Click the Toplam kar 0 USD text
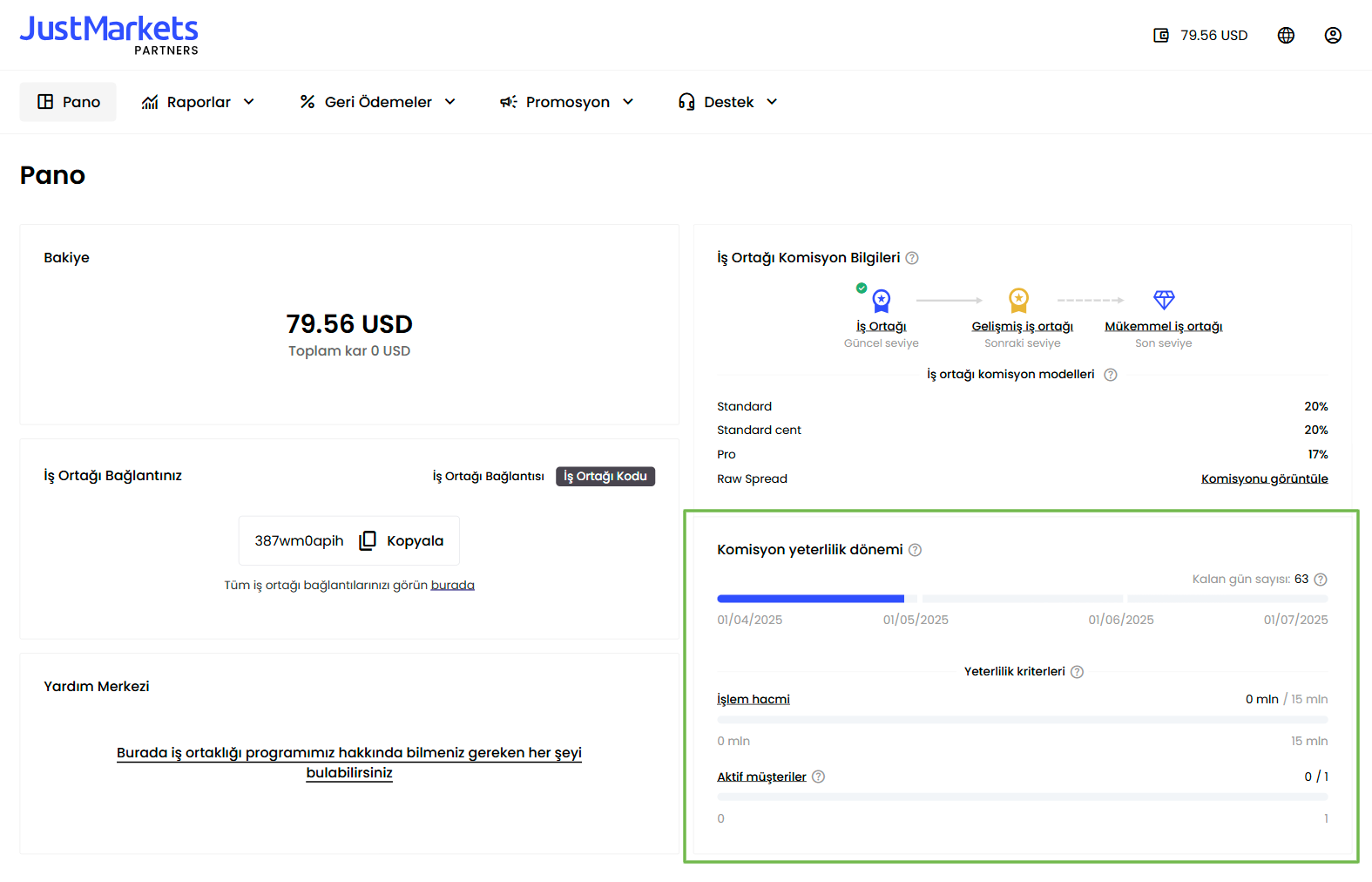The image size is (1372, 882). click(349, 350)
